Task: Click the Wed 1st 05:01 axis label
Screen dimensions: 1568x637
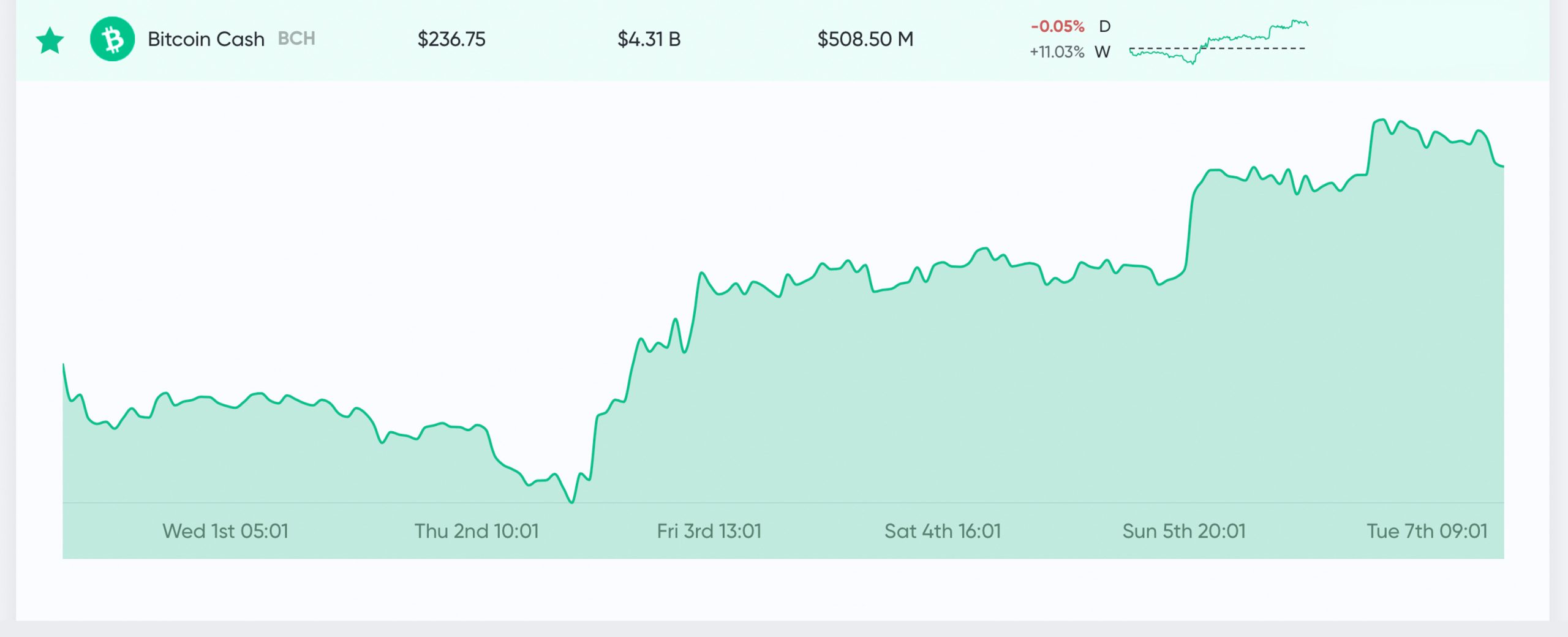Action: [225, 531]
